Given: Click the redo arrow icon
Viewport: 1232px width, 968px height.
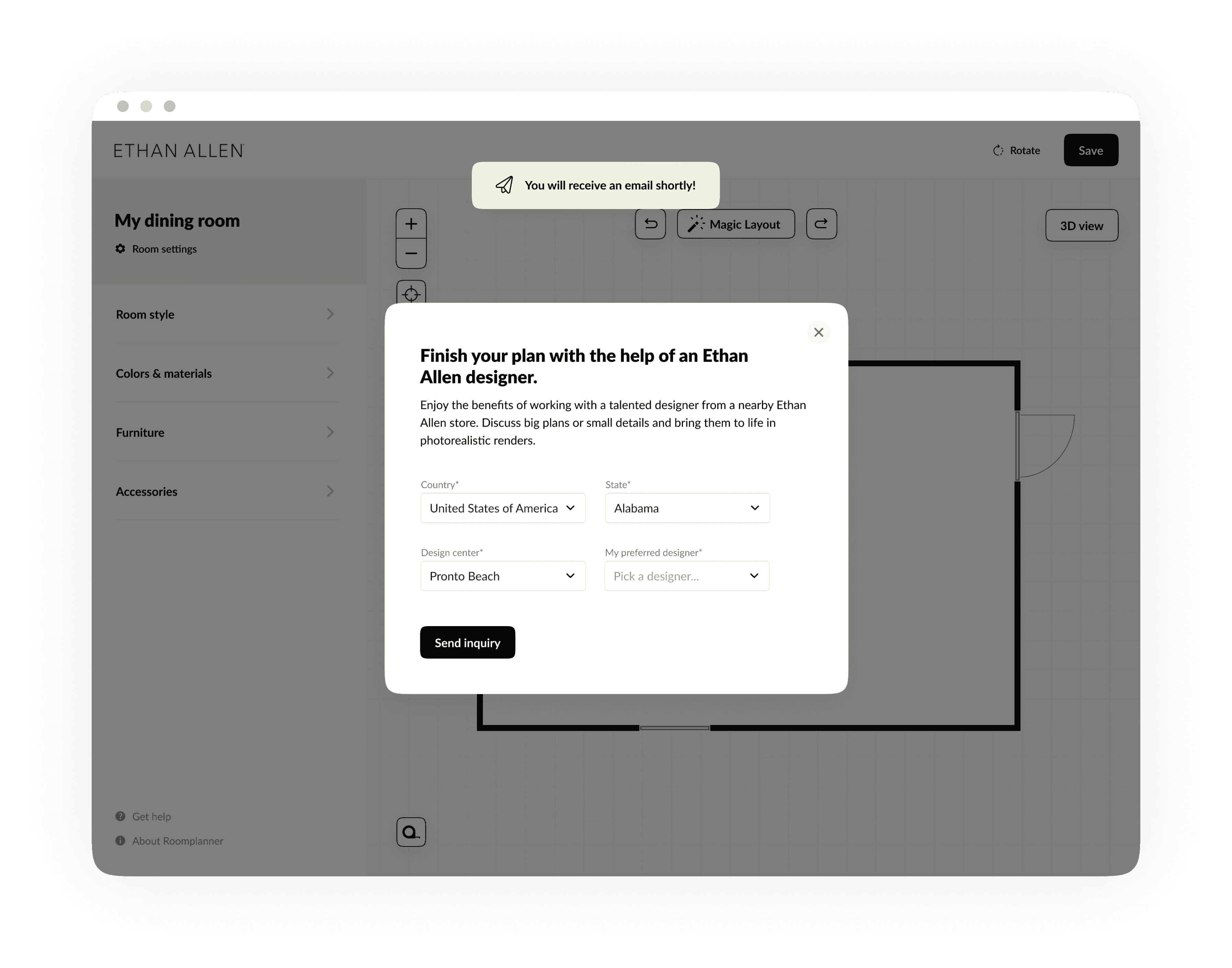Looking at the screenshot, I should pyautogui.click(x=820, y=225).
